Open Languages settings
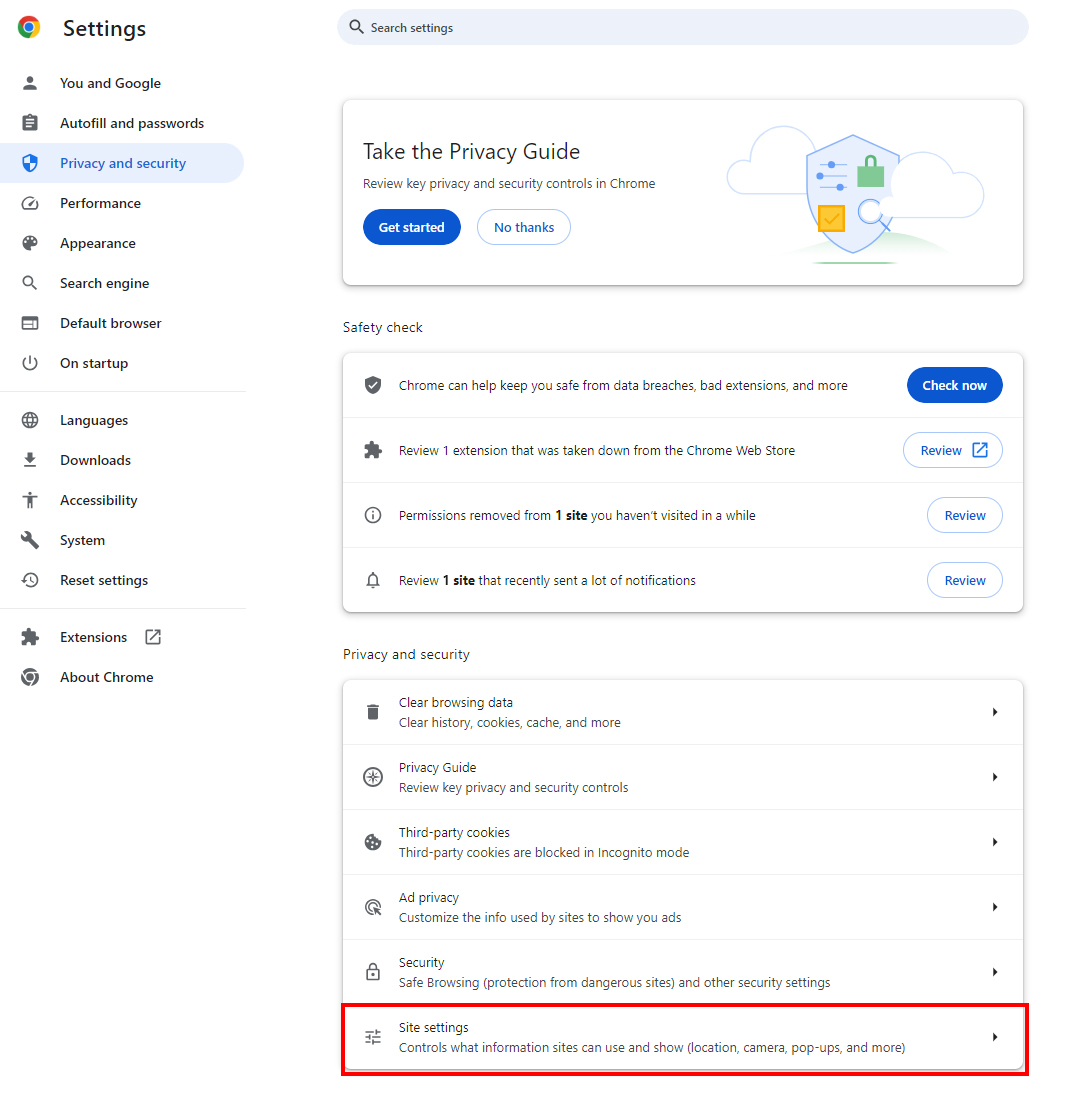 (122, 420)
